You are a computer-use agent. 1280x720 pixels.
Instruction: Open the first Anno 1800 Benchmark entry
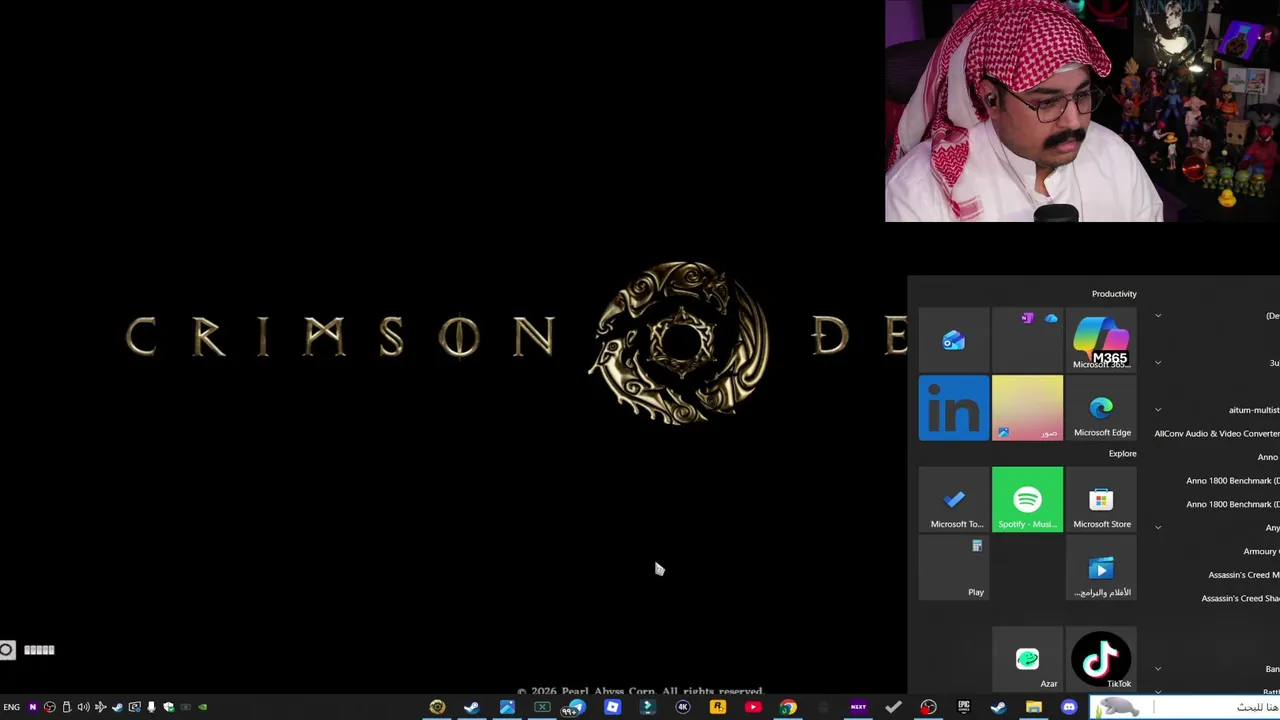1232,481
